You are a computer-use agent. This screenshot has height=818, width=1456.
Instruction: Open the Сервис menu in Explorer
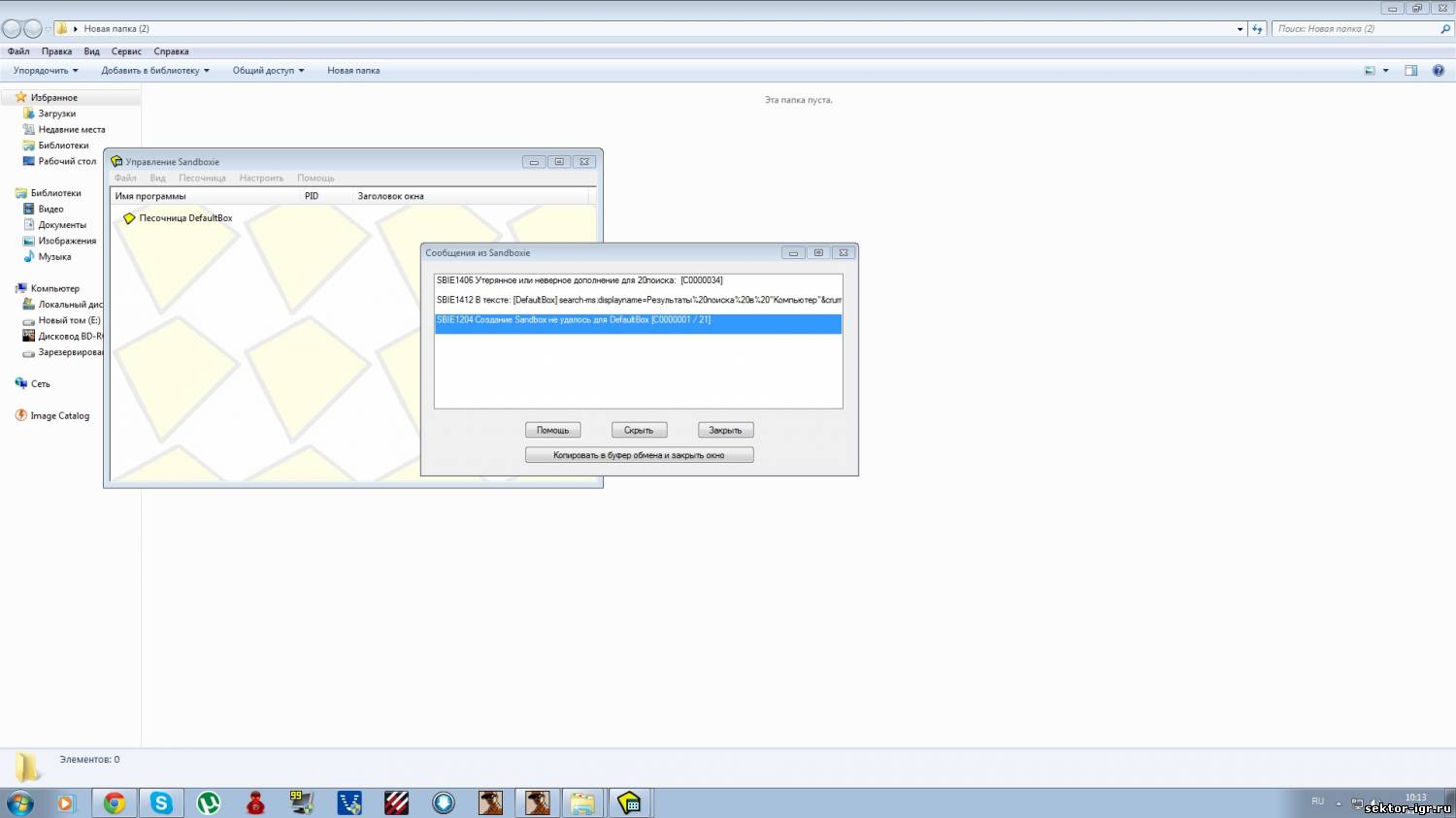point(126,51)
